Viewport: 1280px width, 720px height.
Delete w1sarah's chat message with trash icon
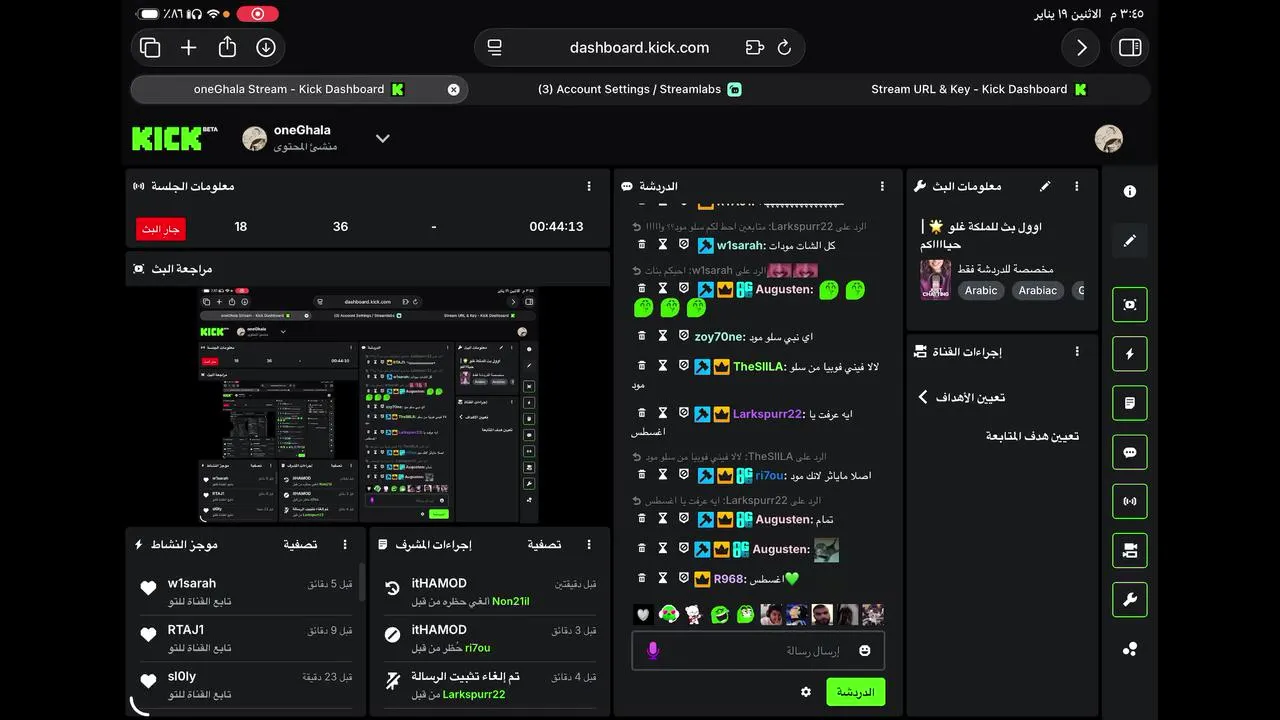point(642,244)
